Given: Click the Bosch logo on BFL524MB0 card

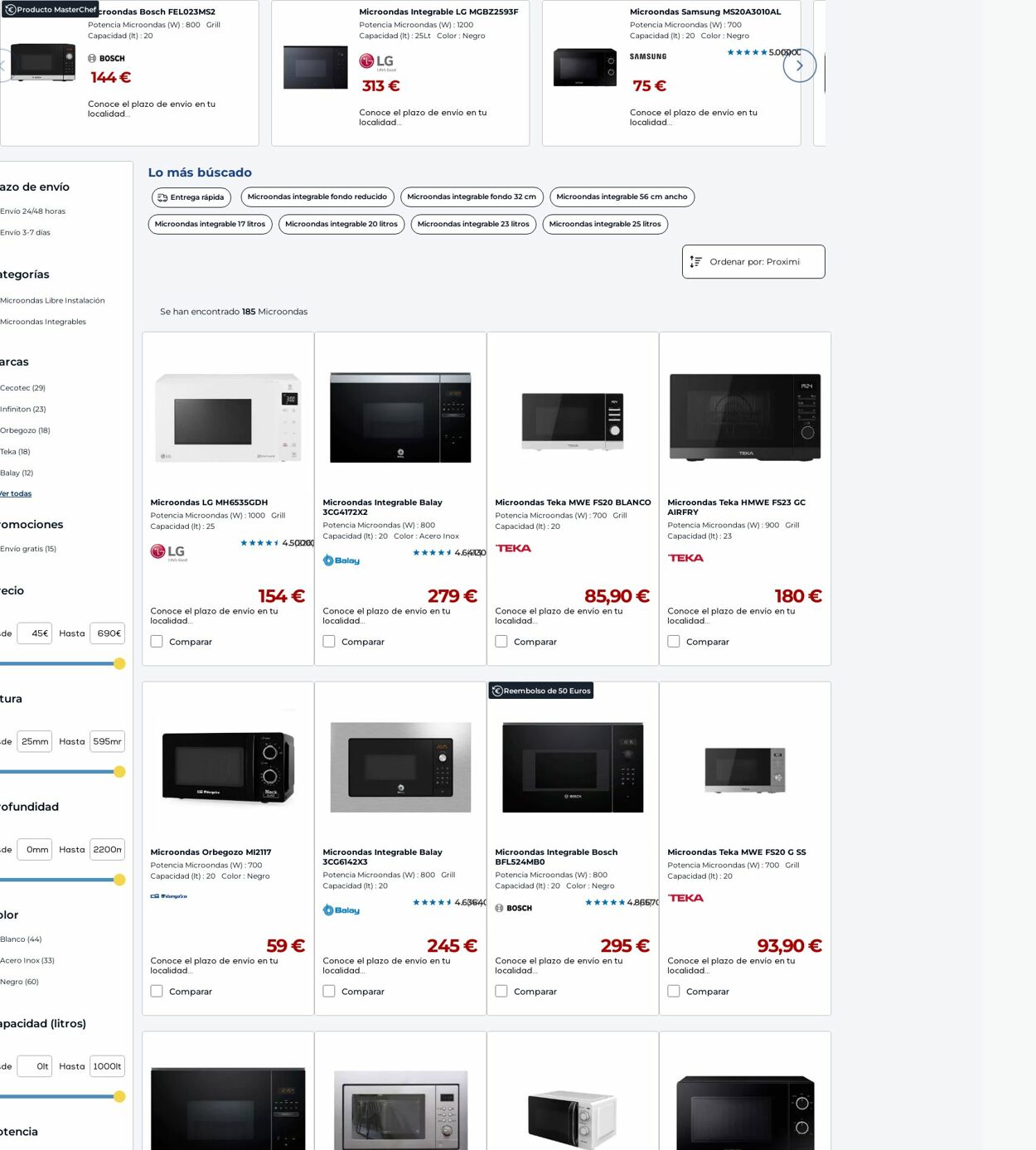Looking at the screenshot, I should click(x=514, y=908).
